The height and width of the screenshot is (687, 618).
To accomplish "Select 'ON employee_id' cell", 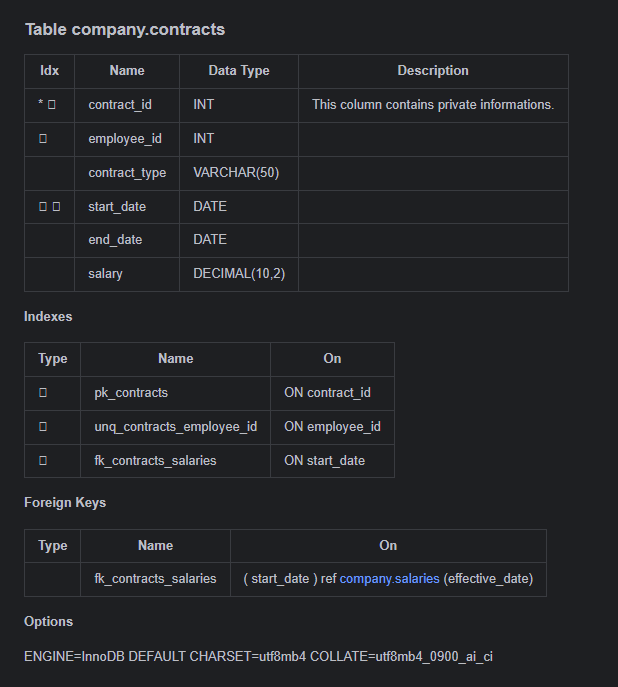I will 332,427.
